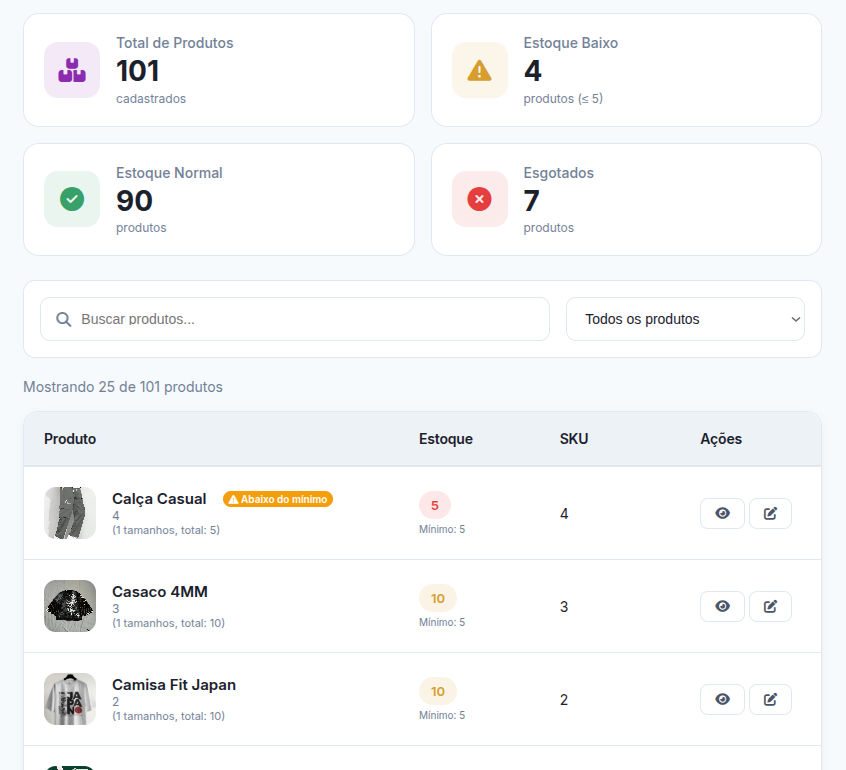View Casaco 4MM details with eye button
The width and height of the screenshot is (846, 770).
point(722,607)
